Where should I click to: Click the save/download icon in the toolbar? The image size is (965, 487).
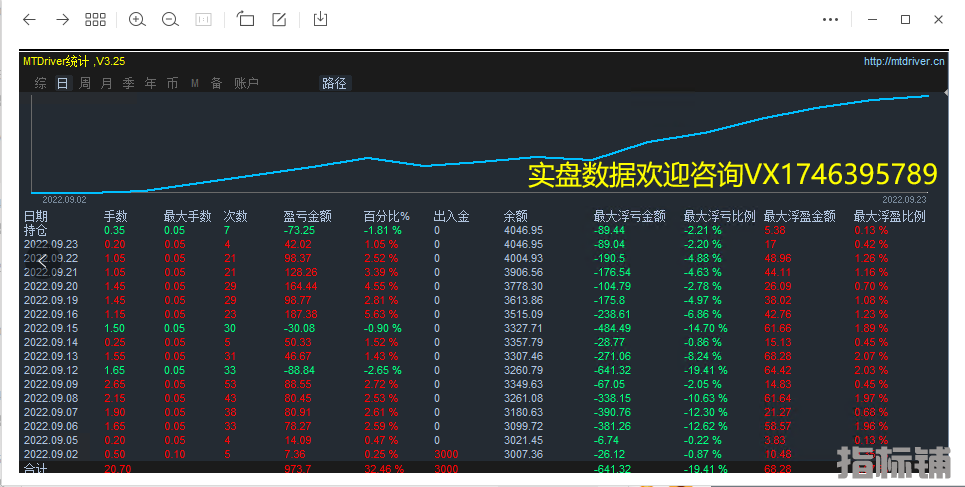point(320,19)
